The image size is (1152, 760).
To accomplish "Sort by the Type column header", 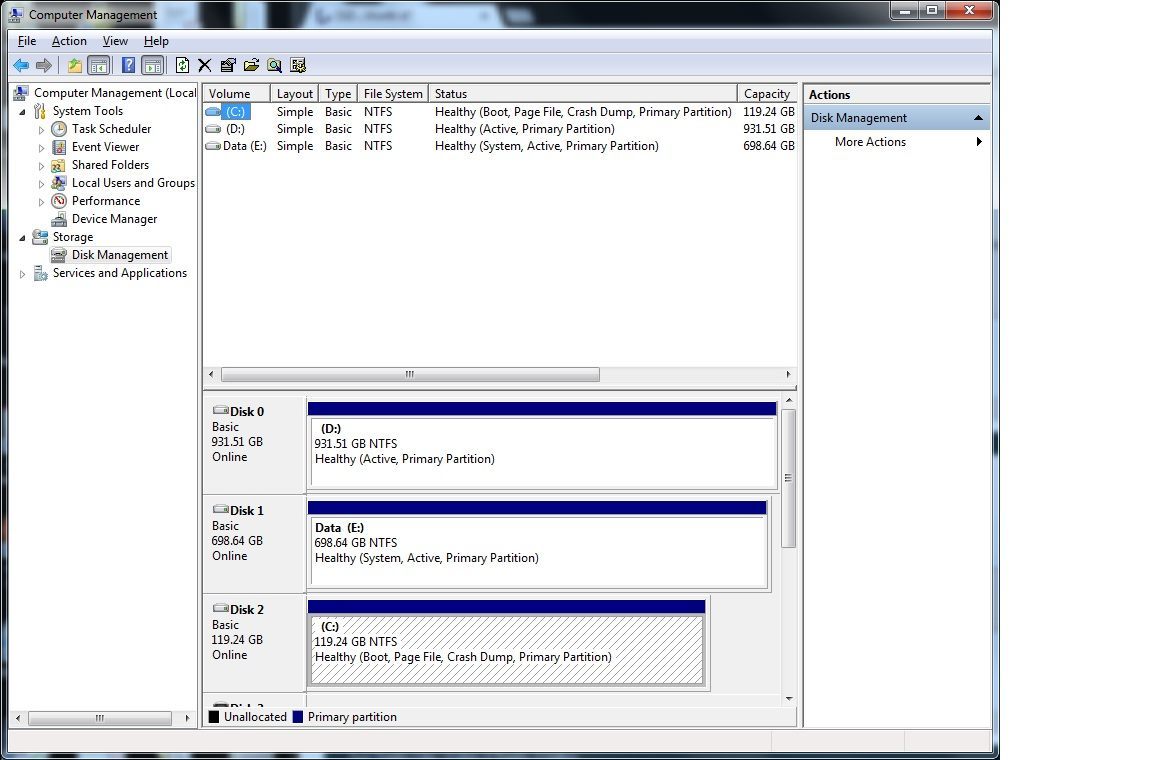I will pyautogui.click(x=338, y=93).
